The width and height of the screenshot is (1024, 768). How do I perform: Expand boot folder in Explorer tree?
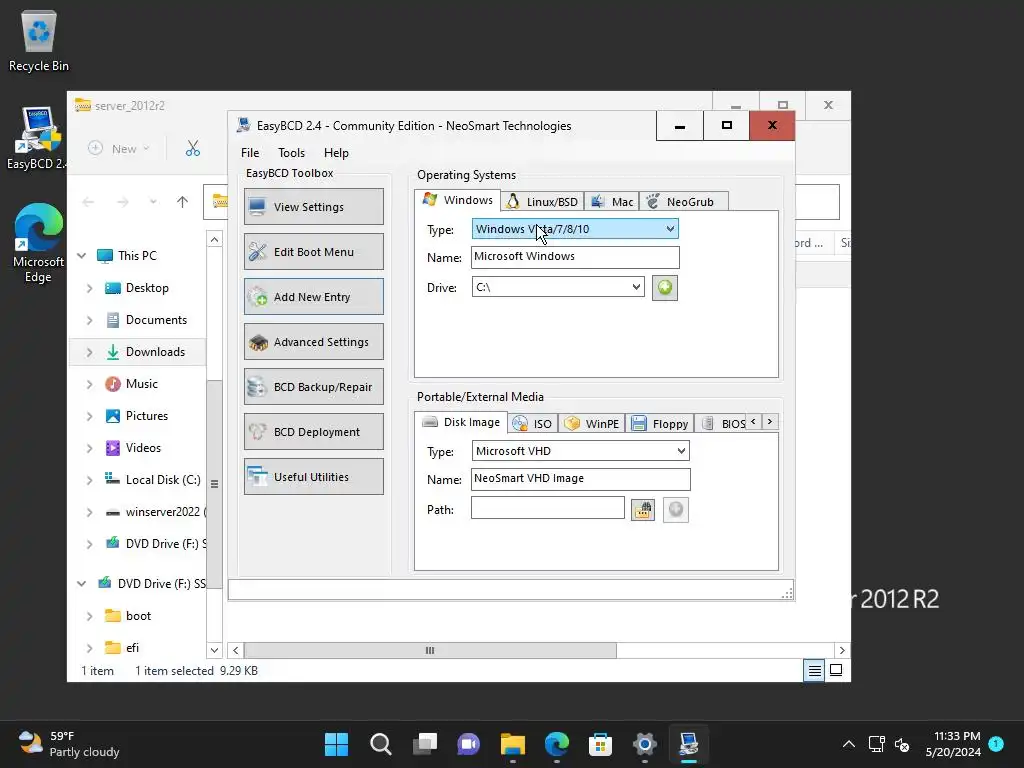coord(89,616)
